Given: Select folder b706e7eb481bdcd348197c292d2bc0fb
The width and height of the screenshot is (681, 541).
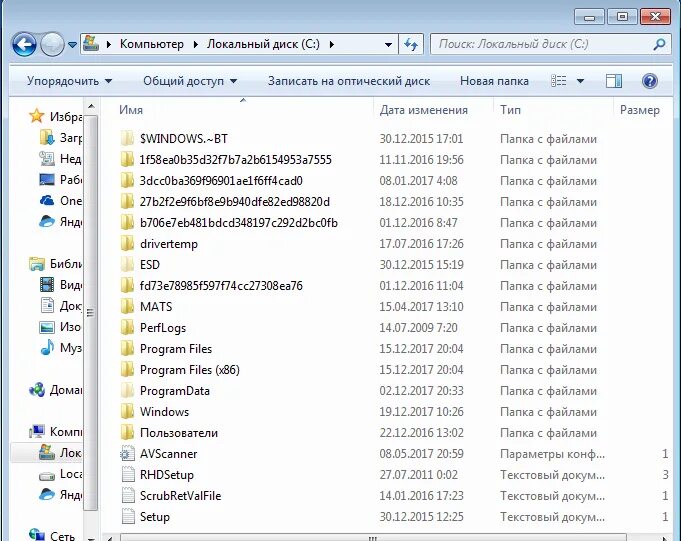Looking at the screenshot, I should coord(238,223).
